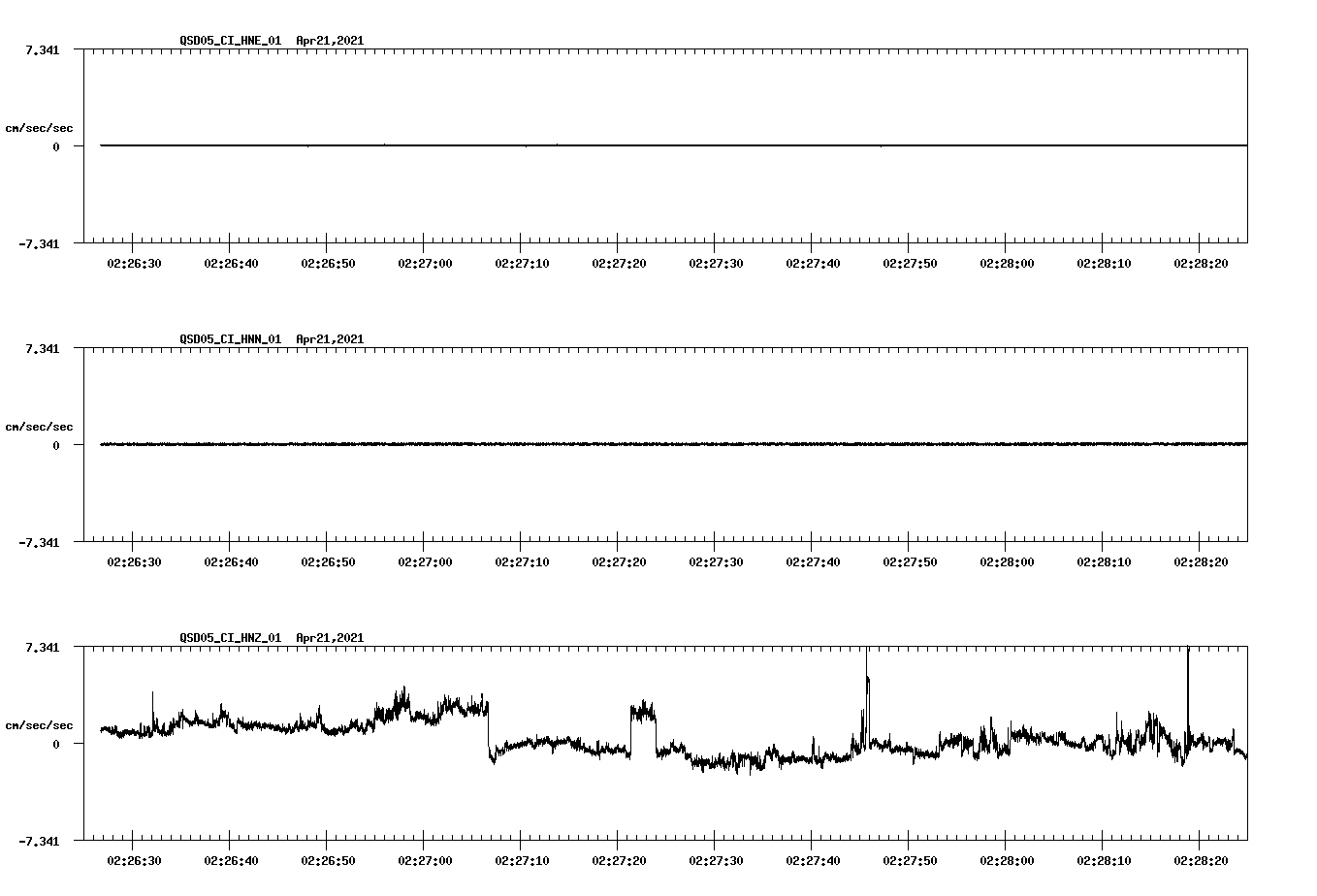Screen dimensions: 1317x896
Task: Select the 02:26:30 time tick on top axis
Action: click(x=136, y=262)
